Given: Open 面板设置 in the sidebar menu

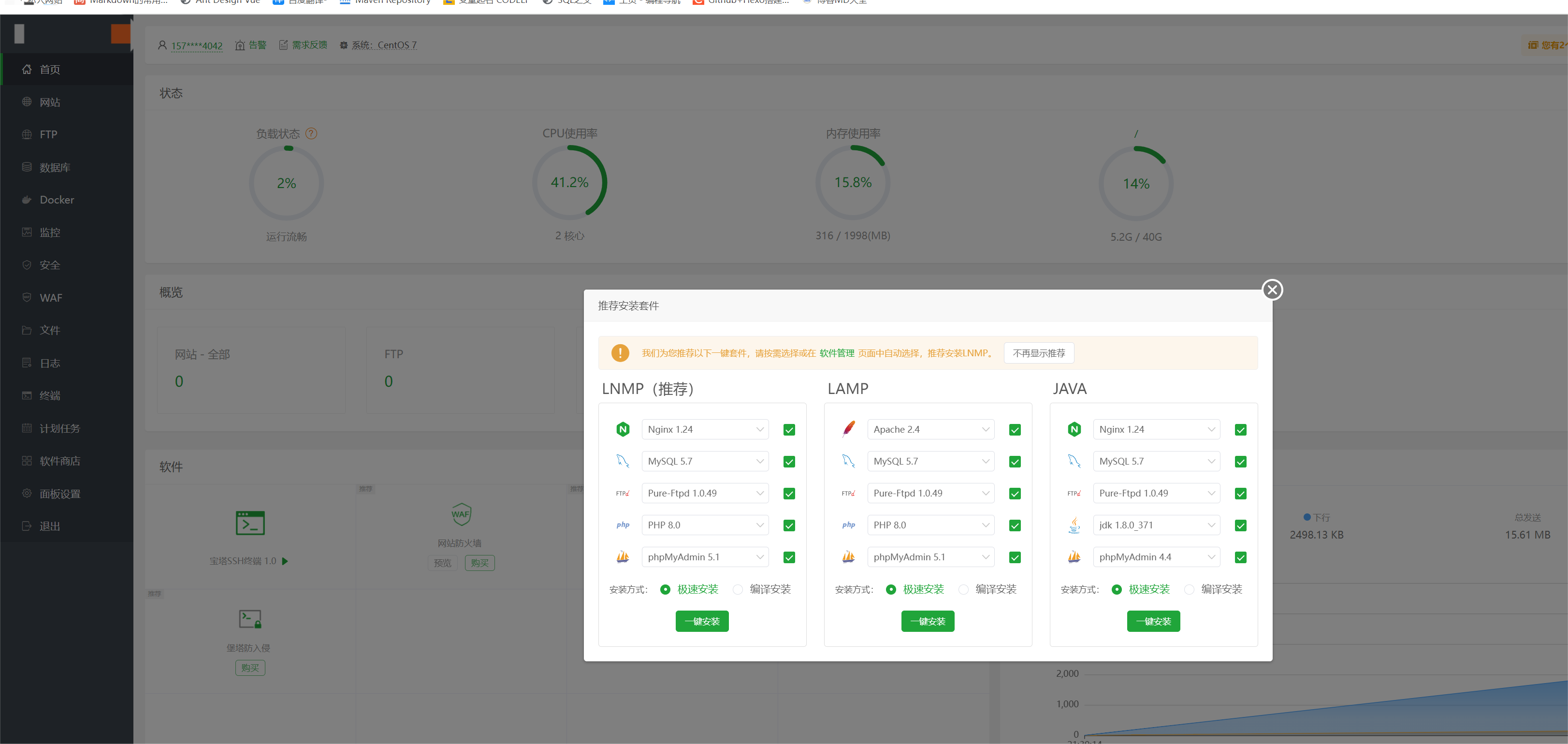Looking at the screenshot, I should pos(67,493).
